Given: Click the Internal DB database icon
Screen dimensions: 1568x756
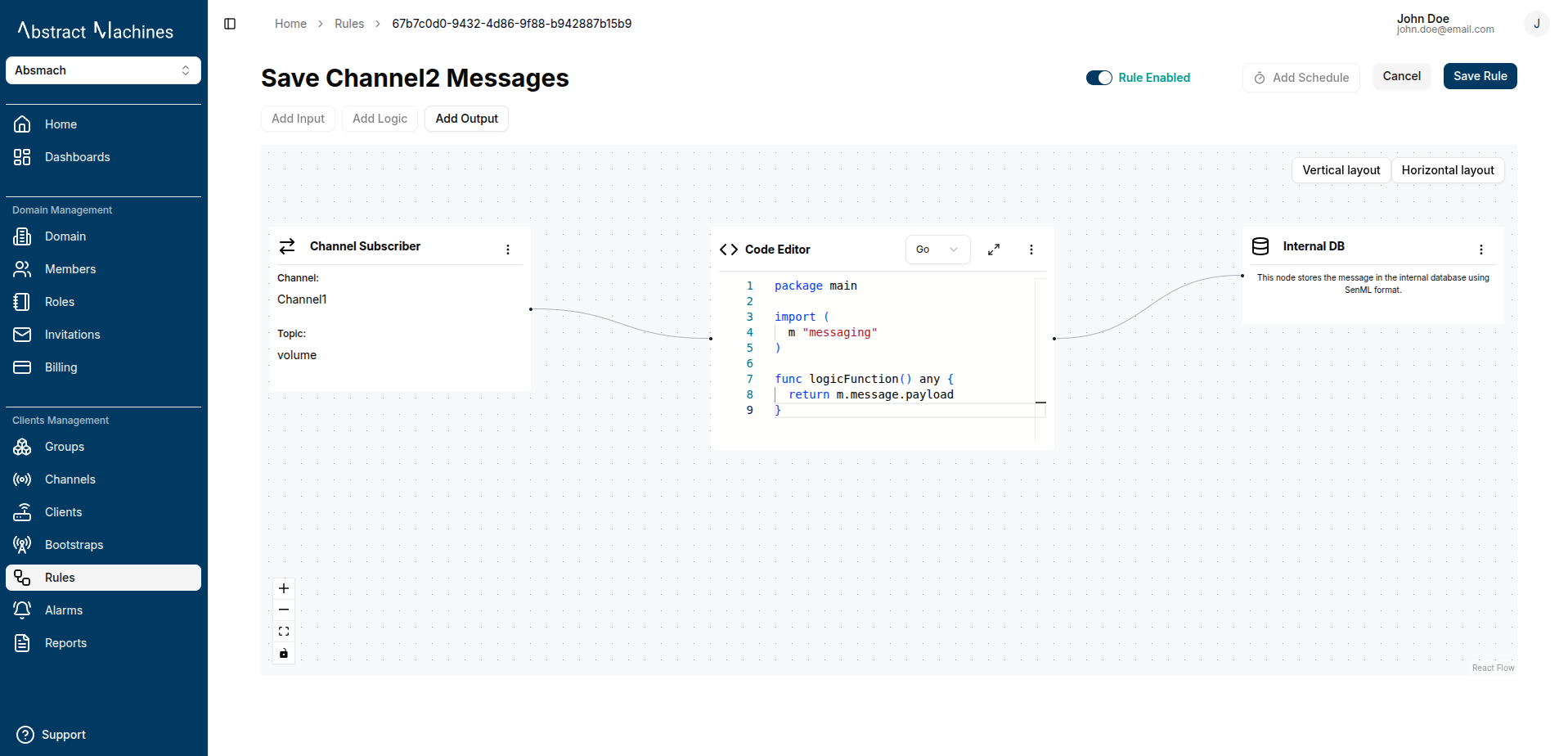Looking at the screenshot, I should point(1260,246).
